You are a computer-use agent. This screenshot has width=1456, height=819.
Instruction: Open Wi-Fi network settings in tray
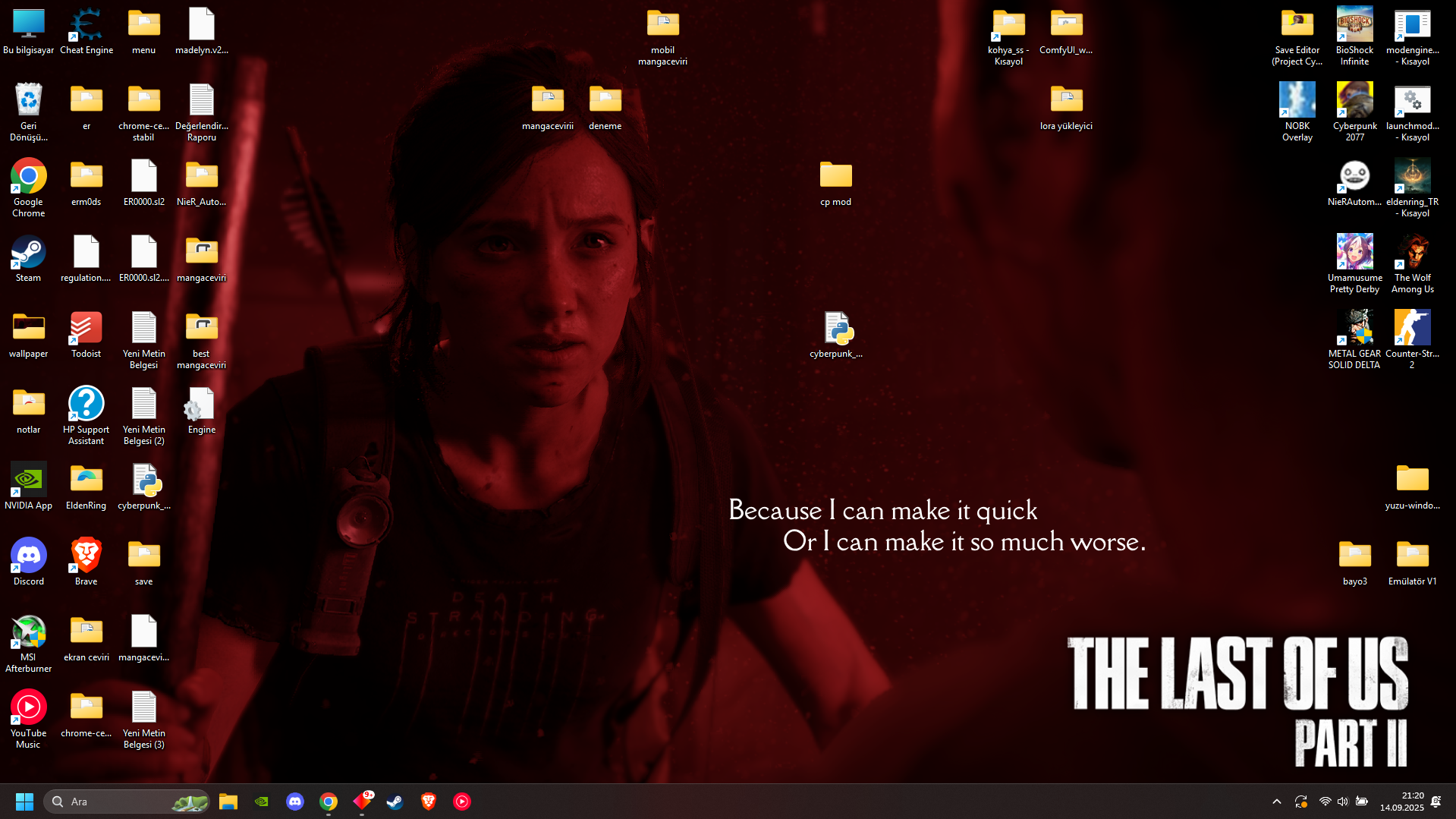pos(1325,802)
